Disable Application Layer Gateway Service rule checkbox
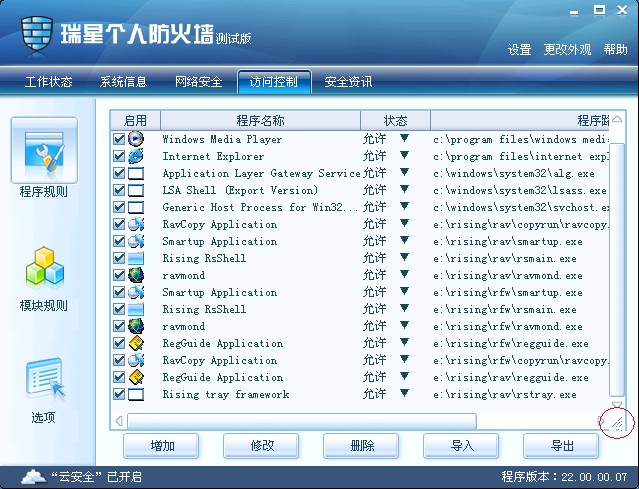Screen dimensions: 639x489 [x=119, y=173]
